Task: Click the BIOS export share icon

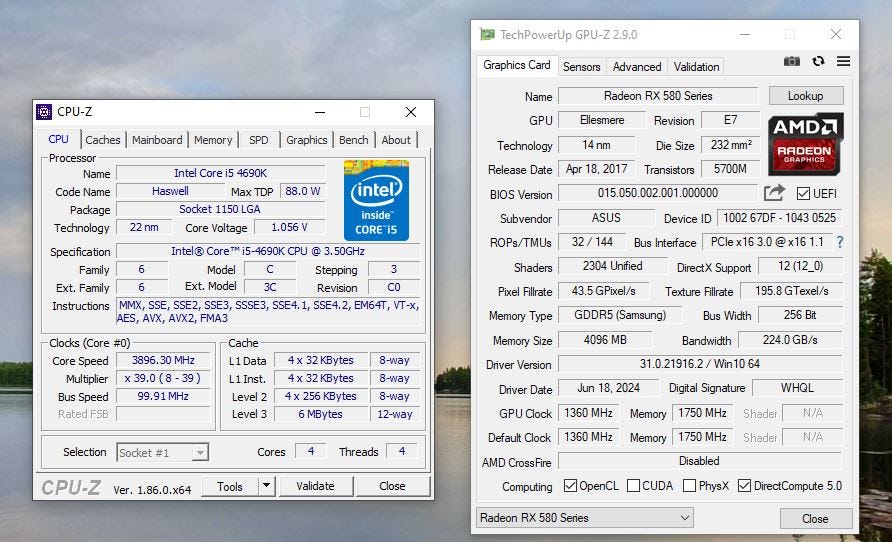Action: click(x=774, y=193)
